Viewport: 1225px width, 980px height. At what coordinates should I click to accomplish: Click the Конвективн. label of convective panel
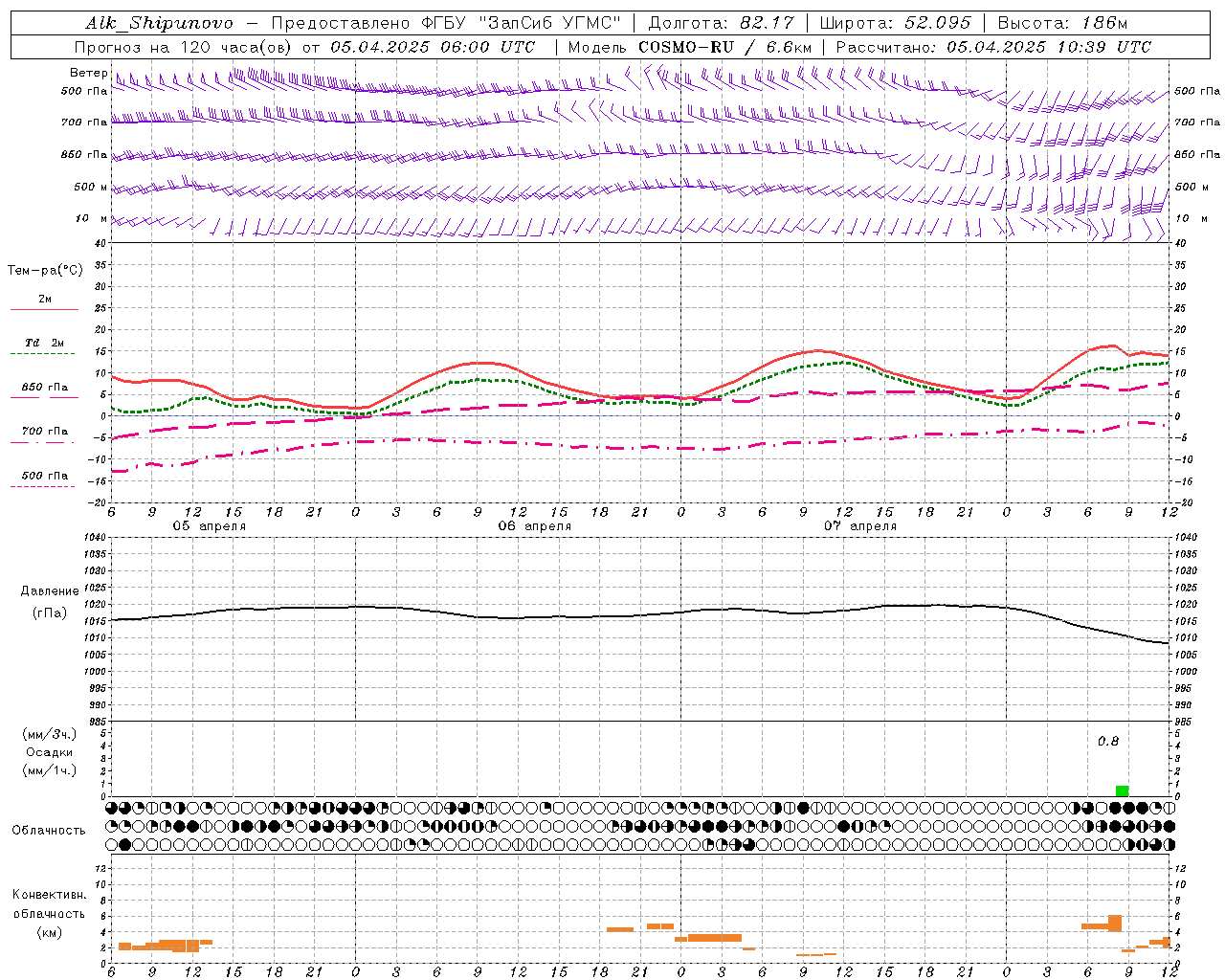[50, 895]
